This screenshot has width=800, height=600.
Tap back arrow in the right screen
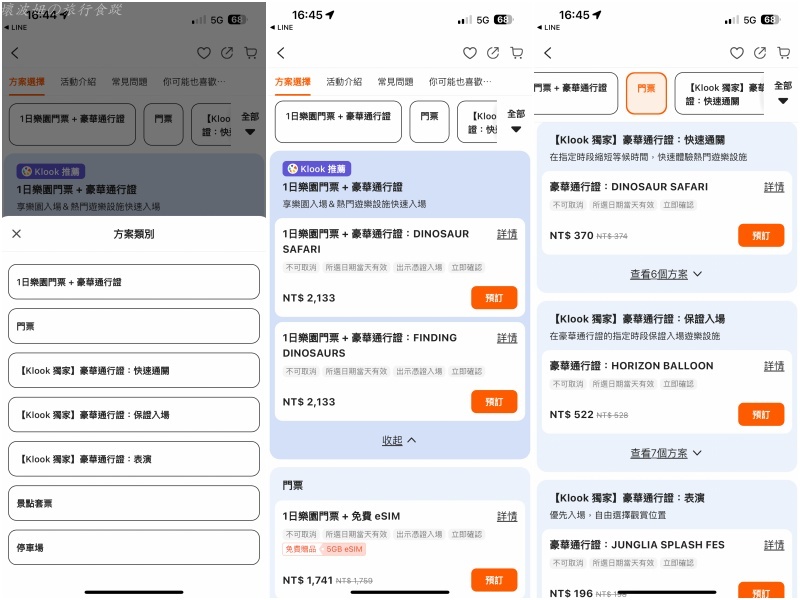click(547, 53)
